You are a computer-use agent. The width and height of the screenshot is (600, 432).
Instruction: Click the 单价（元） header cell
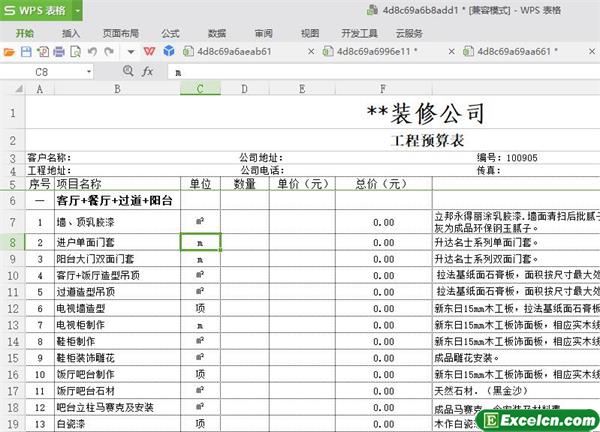302,184
